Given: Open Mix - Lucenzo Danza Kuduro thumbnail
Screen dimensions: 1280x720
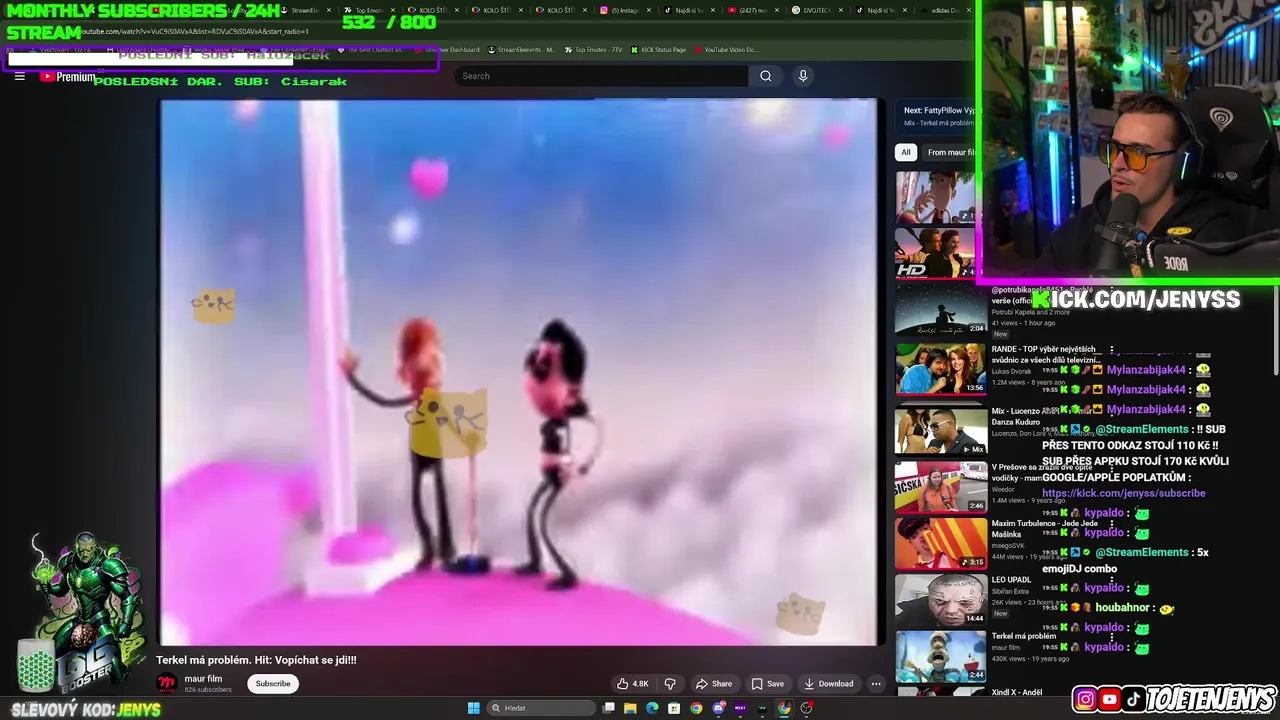Looking at the screenshot, I should [940, 430].
